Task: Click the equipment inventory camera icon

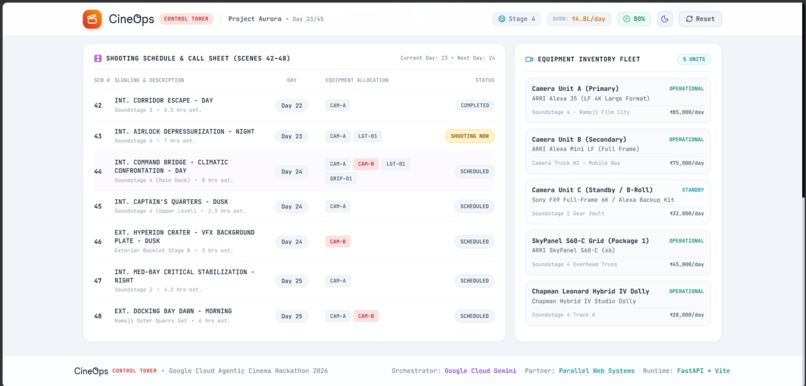Action: (529, 60)
